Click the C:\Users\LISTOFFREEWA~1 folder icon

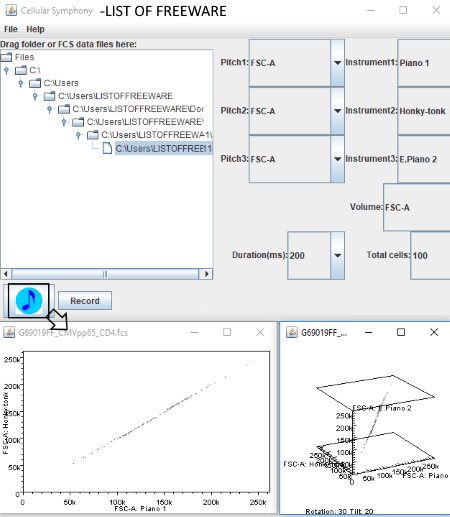(93, 135)
